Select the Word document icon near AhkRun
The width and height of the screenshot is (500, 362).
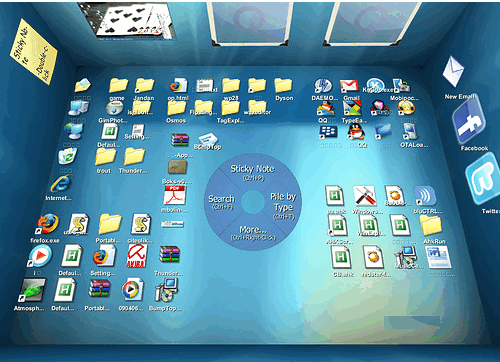(438, 257)
